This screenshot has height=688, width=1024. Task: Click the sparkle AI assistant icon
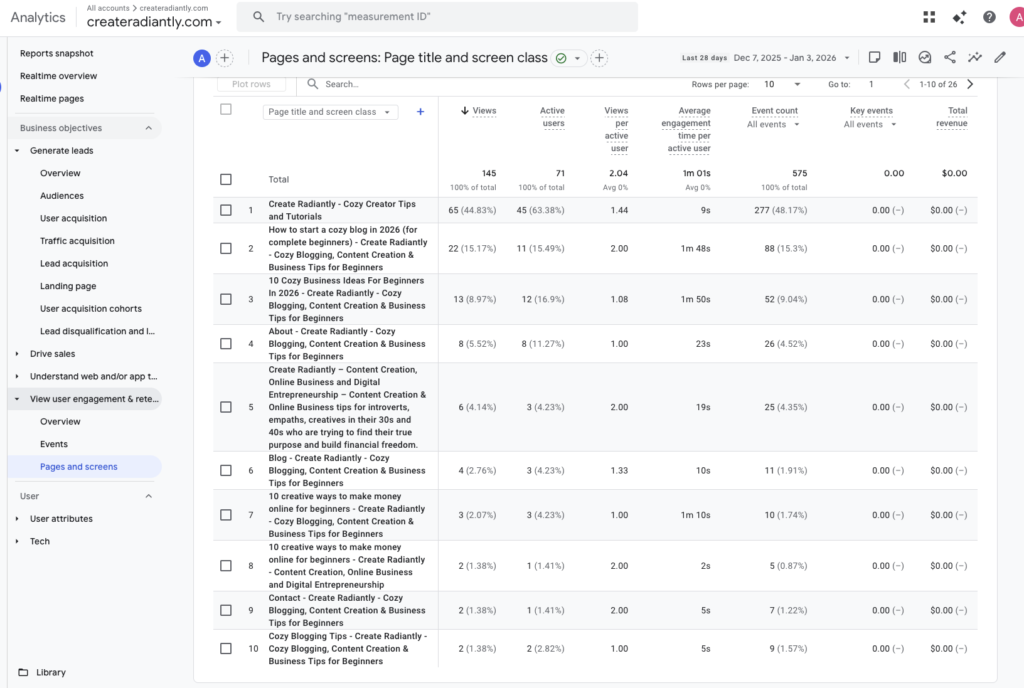(959, 17)
